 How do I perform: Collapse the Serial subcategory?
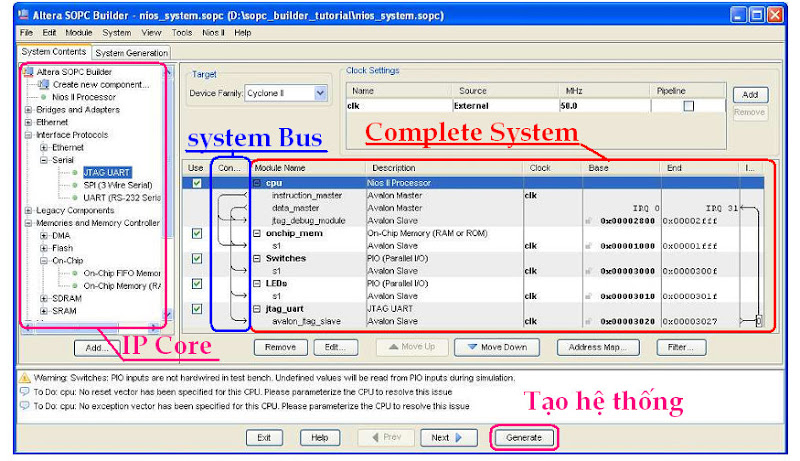click(x=44, y=160)
